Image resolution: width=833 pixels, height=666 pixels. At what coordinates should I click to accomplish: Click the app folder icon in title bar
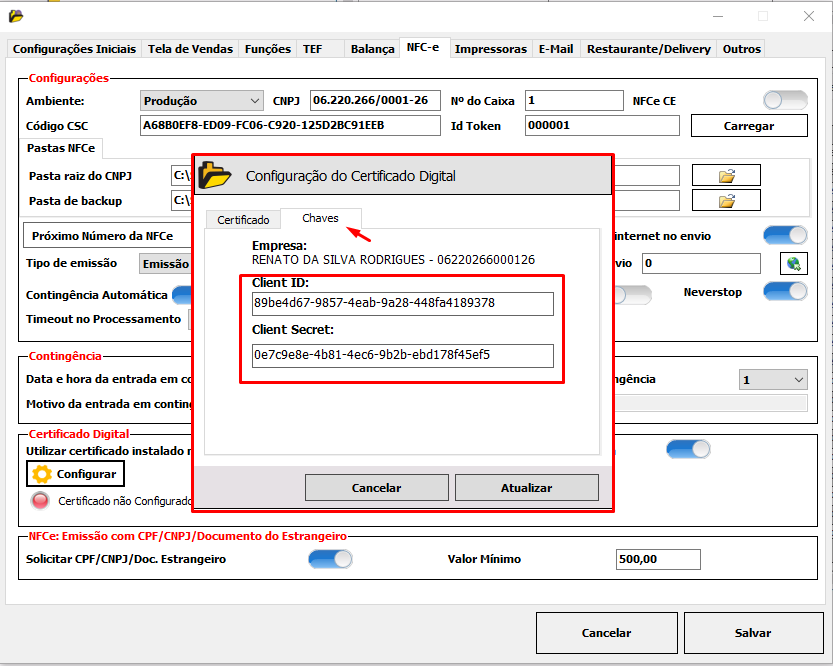click(15, 16)
